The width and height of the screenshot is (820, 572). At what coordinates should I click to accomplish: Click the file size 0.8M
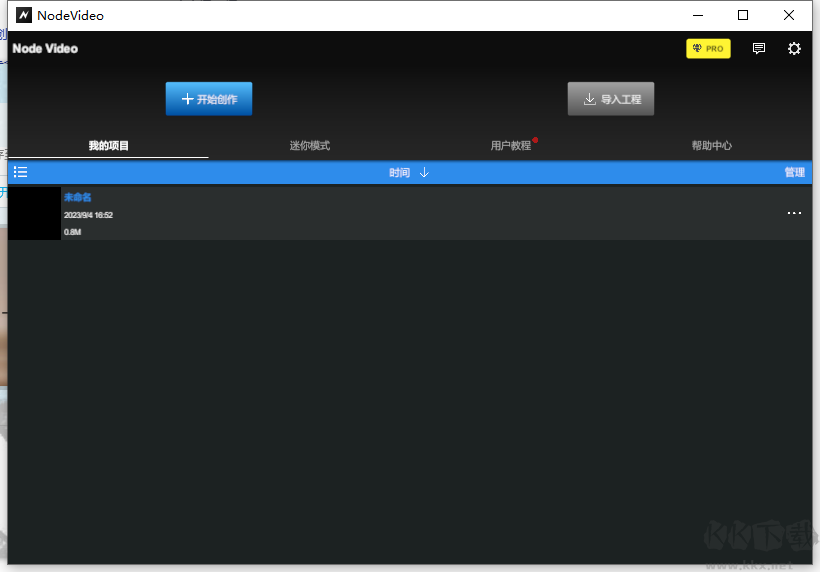72,232
